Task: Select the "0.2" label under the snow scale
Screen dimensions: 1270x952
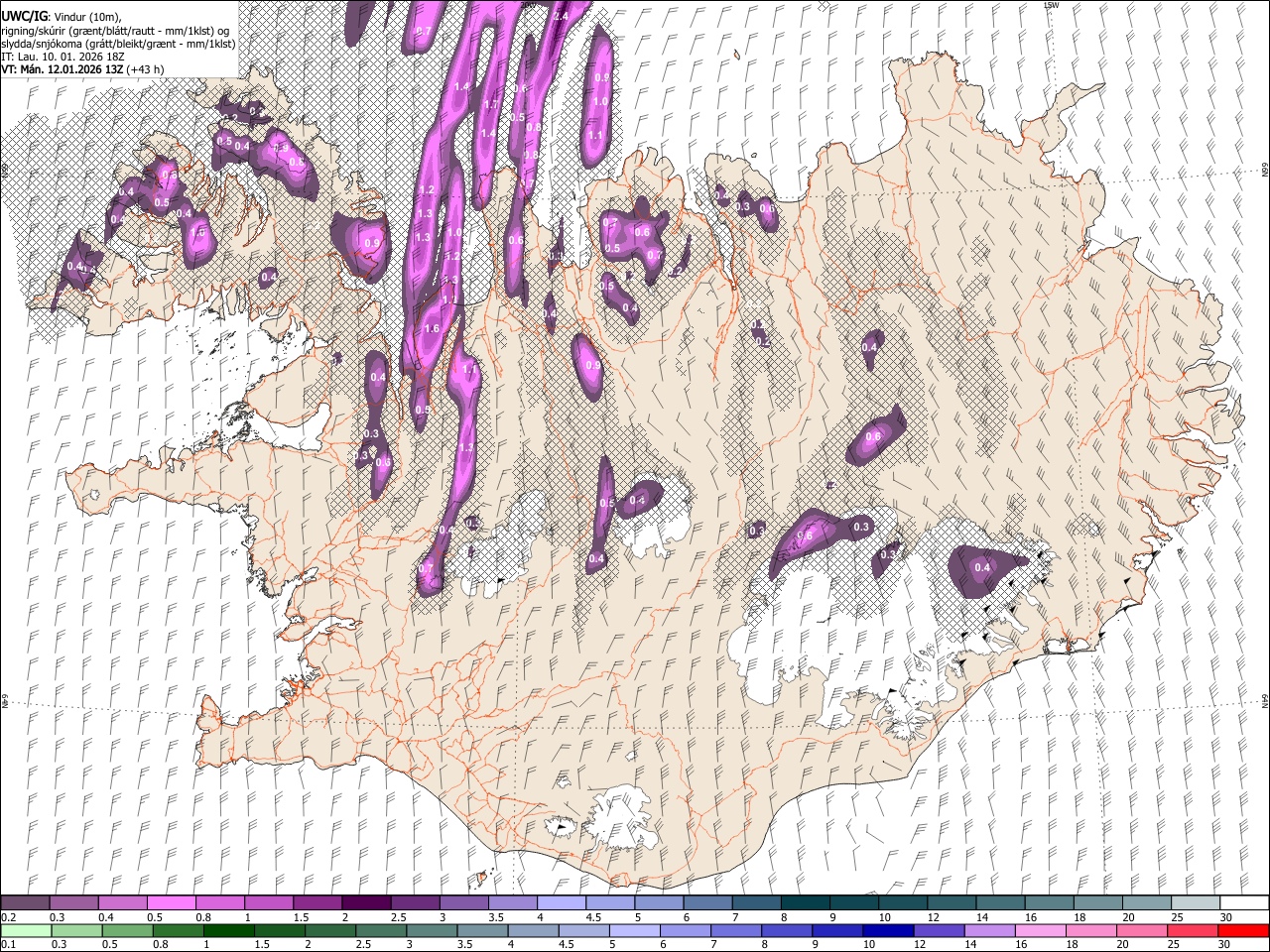Action: [8, 916]
